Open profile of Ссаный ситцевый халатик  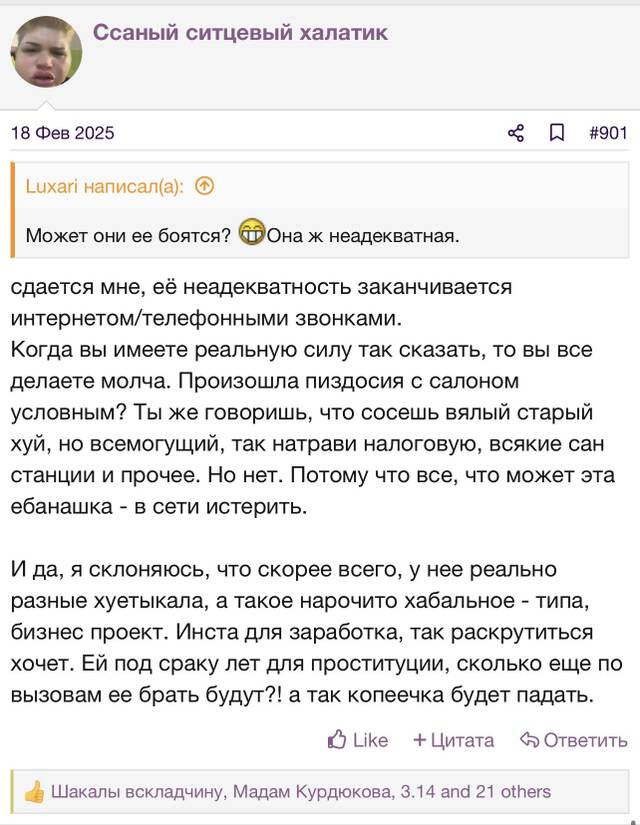pyautogui.click(x=241, y=33)
